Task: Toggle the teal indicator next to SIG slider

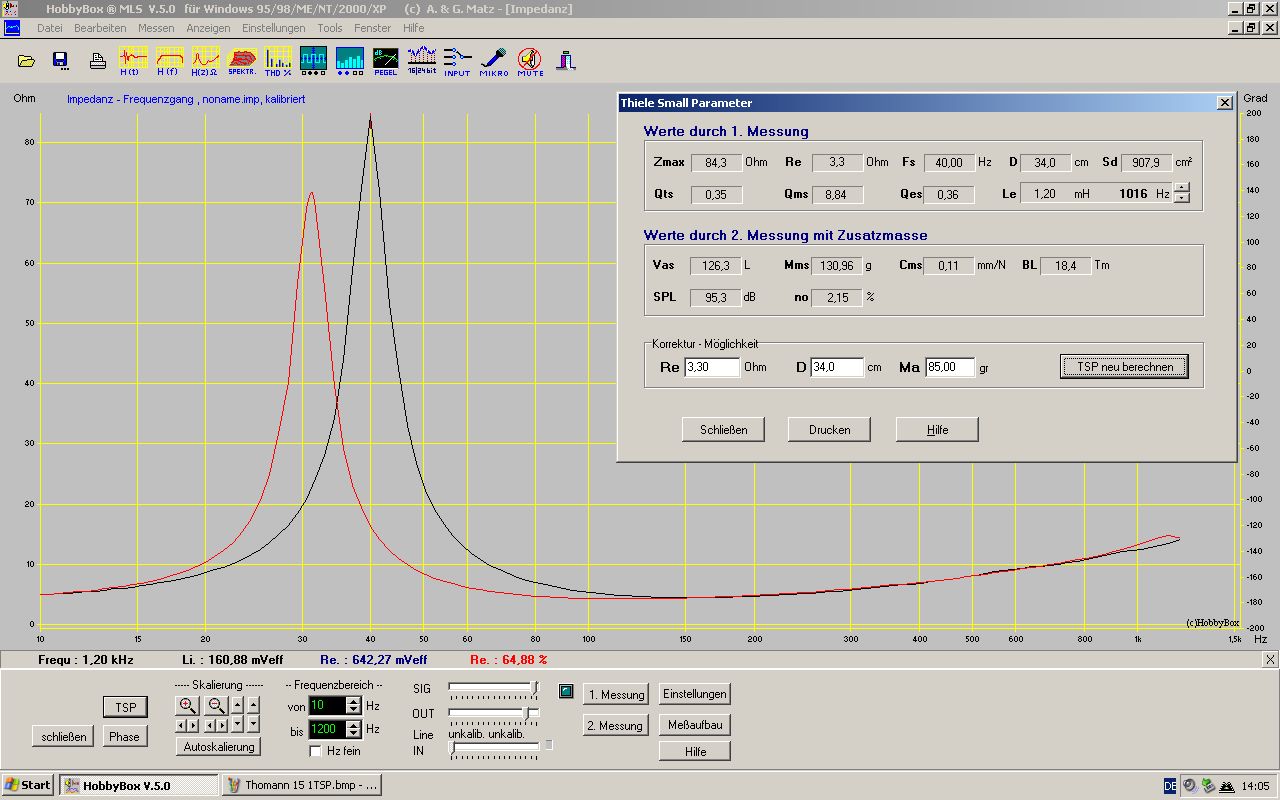Action: pos(566,691)
